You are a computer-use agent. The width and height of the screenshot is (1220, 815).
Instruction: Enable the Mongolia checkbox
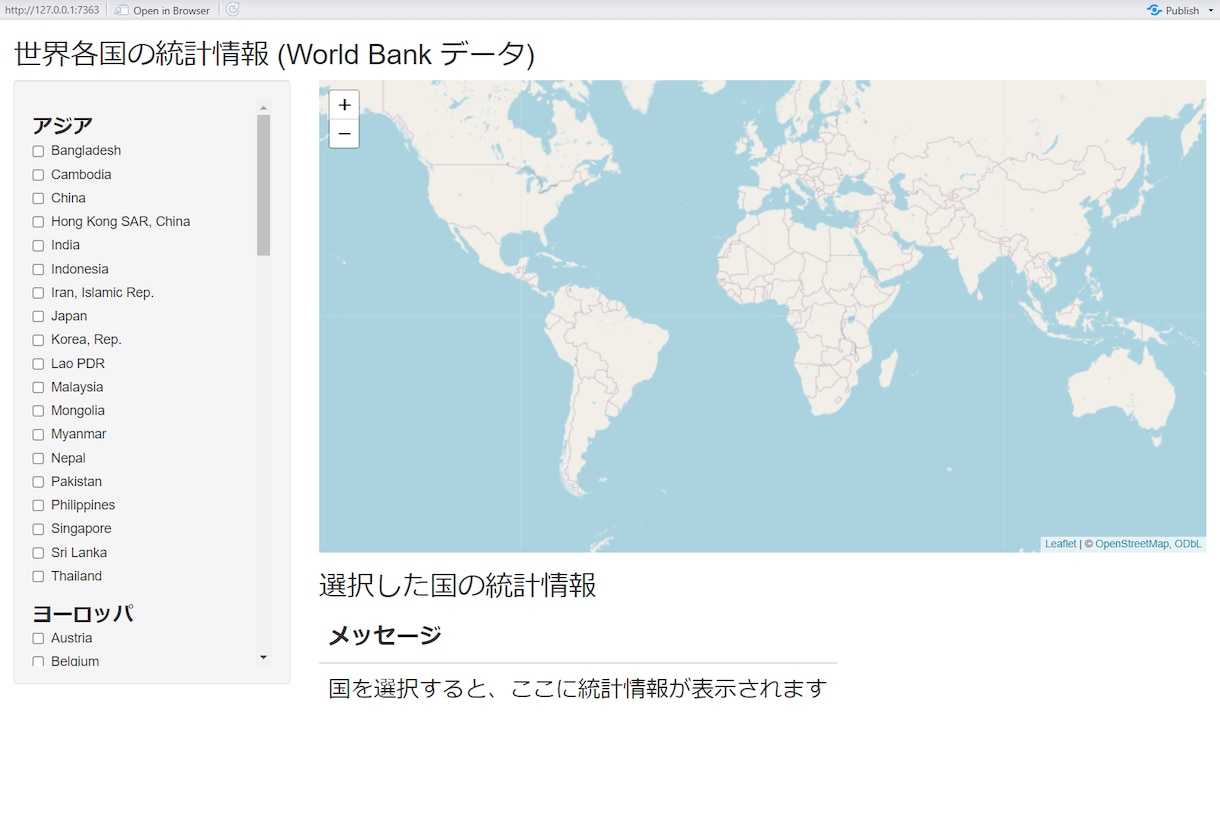click(x=38, y=411)
